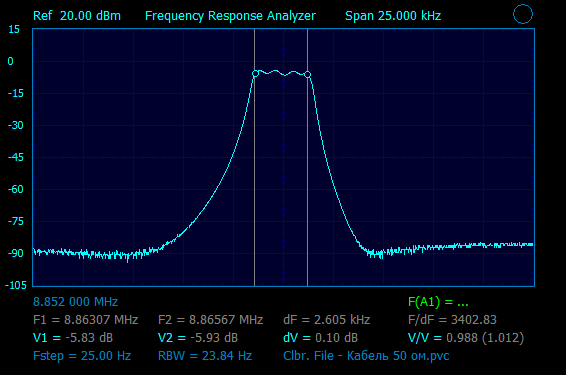Screen dimensions: 566x375
Task: Select the F2 = 8.86567 MHz readout
Action: [x=210, y=320]
